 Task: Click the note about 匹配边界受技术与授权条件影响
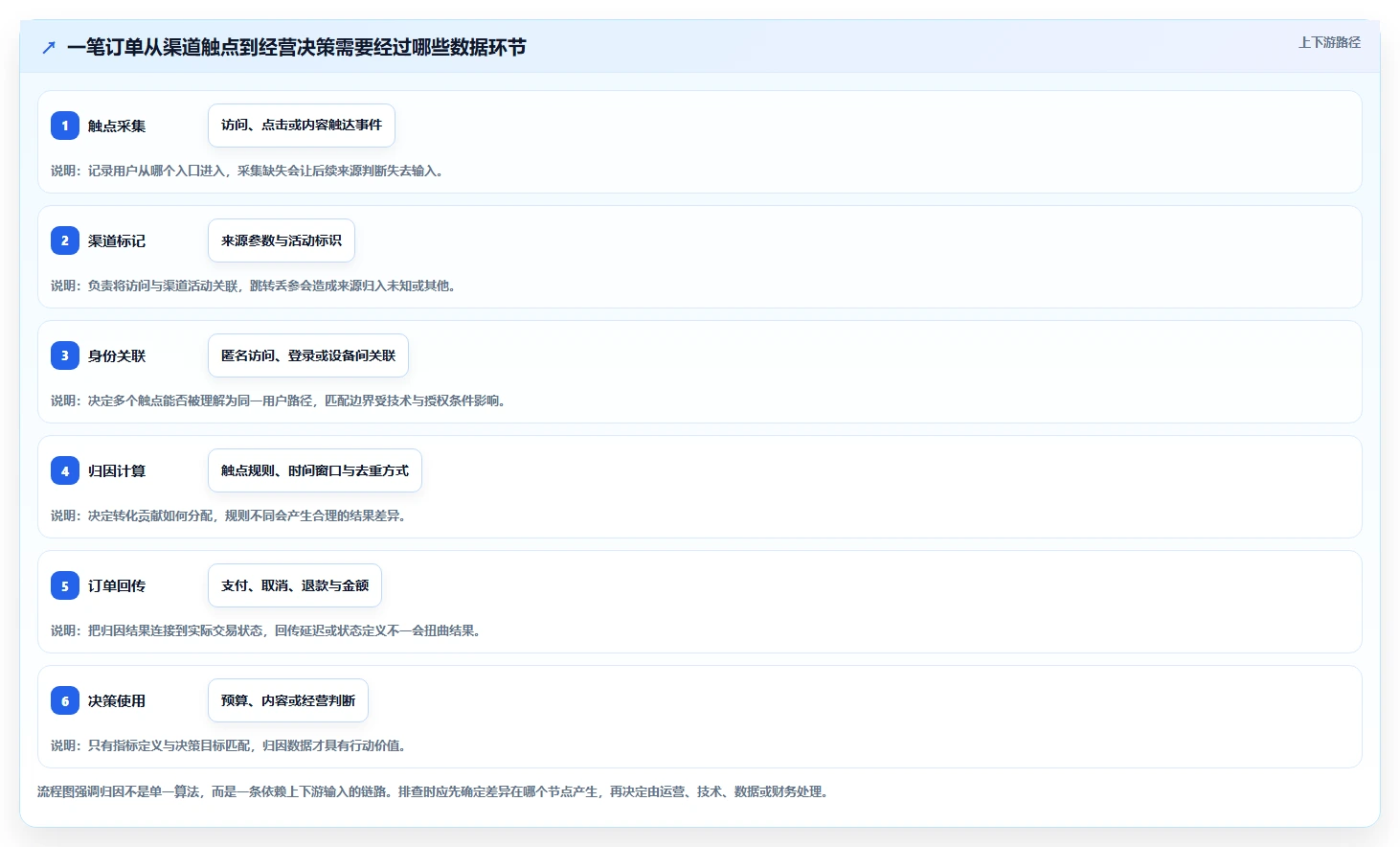point(279,401)
